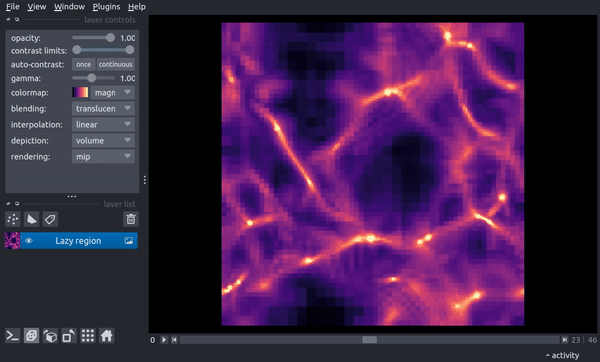Open the depiction dropdown
The image size is (600, 362).
pyautogui.click(x=103, y=140)
